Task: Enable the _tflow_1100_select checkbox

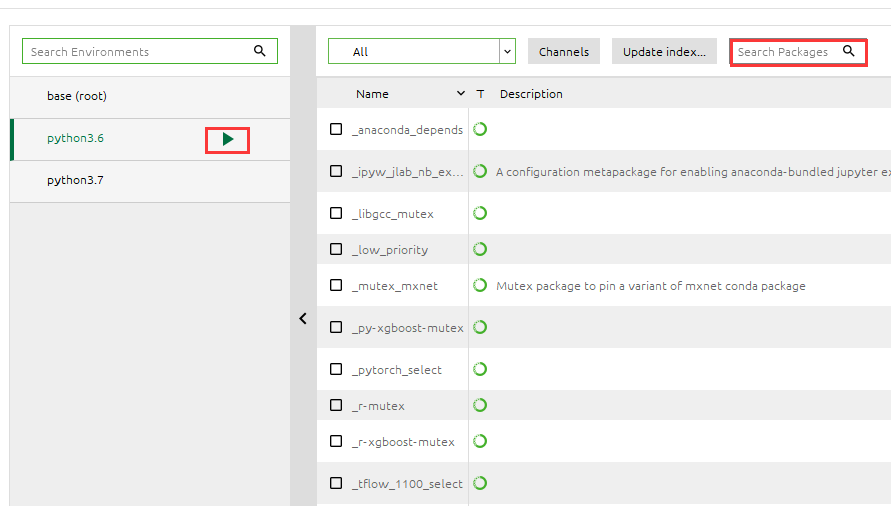Action: [x=336, y=483]
